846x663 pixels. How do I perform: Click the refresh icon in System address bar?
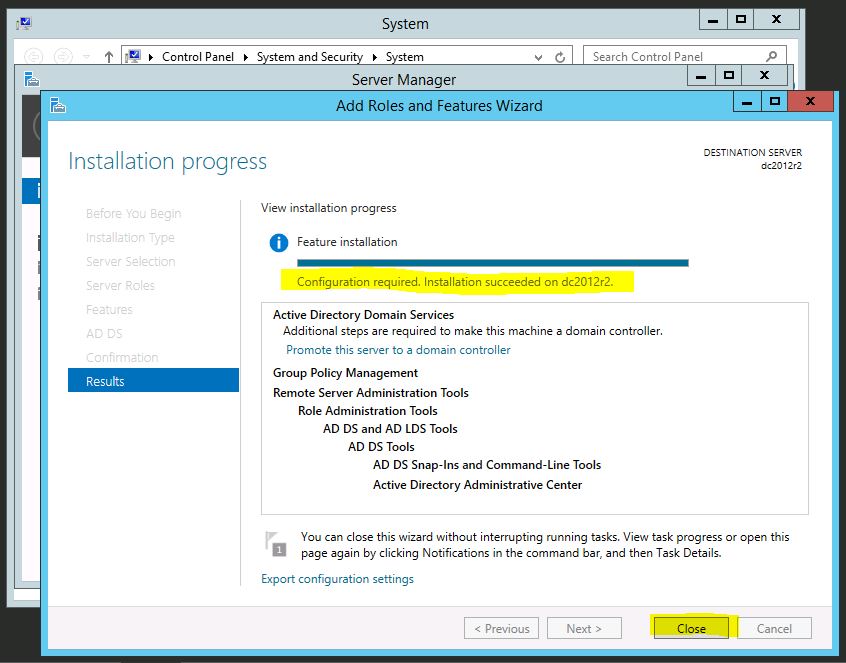(x=560, y=57)
